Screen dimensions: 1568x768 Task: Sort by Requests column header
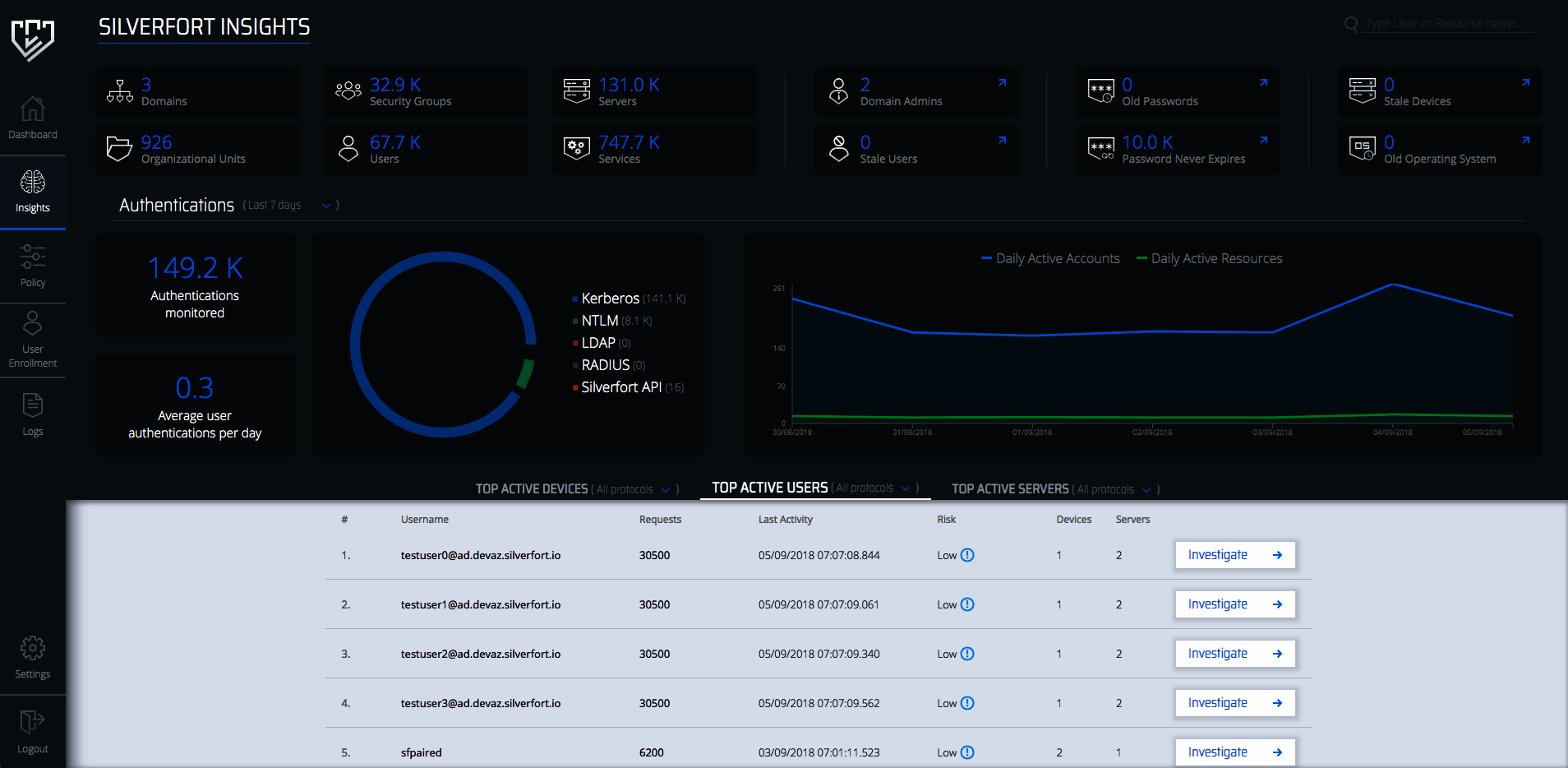coord(660,520)
